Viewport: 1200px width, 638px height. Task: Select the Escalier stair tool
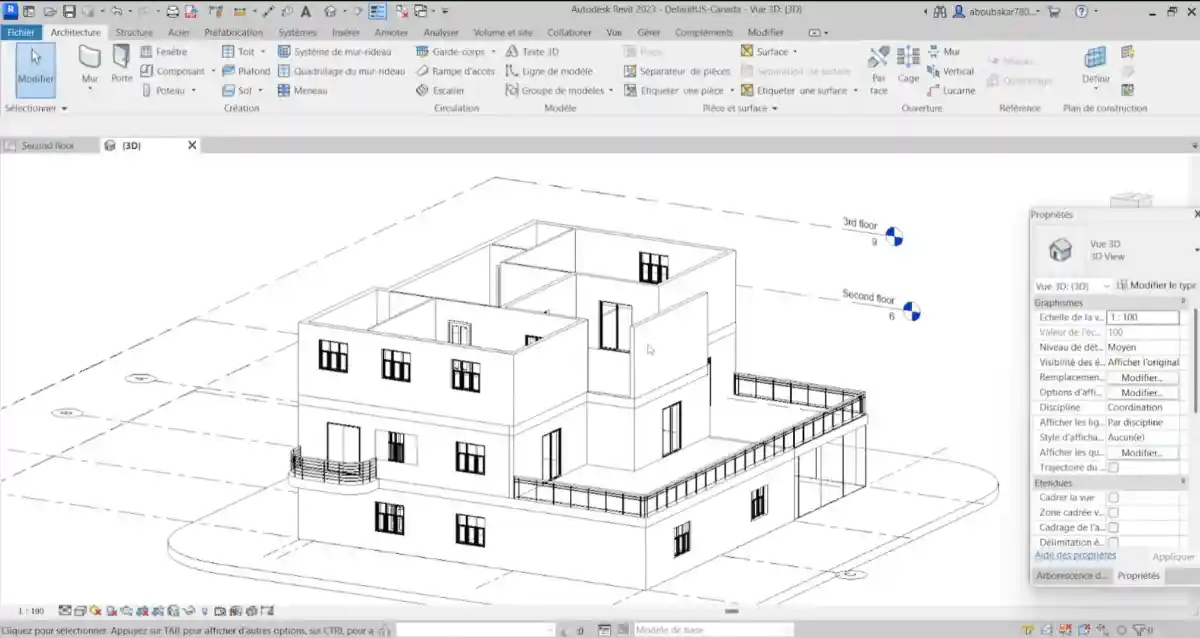[x=440, y=90]
